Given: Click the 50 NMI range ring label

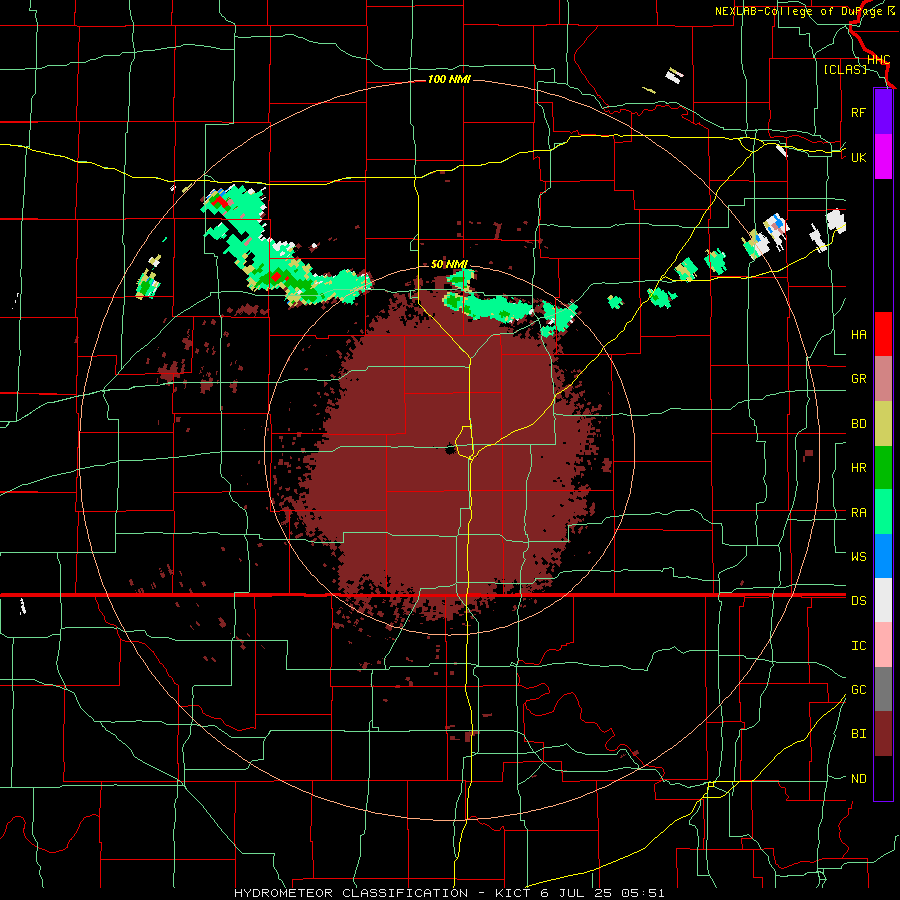Looking at the screenshot, I should click(x=449, y=264).
